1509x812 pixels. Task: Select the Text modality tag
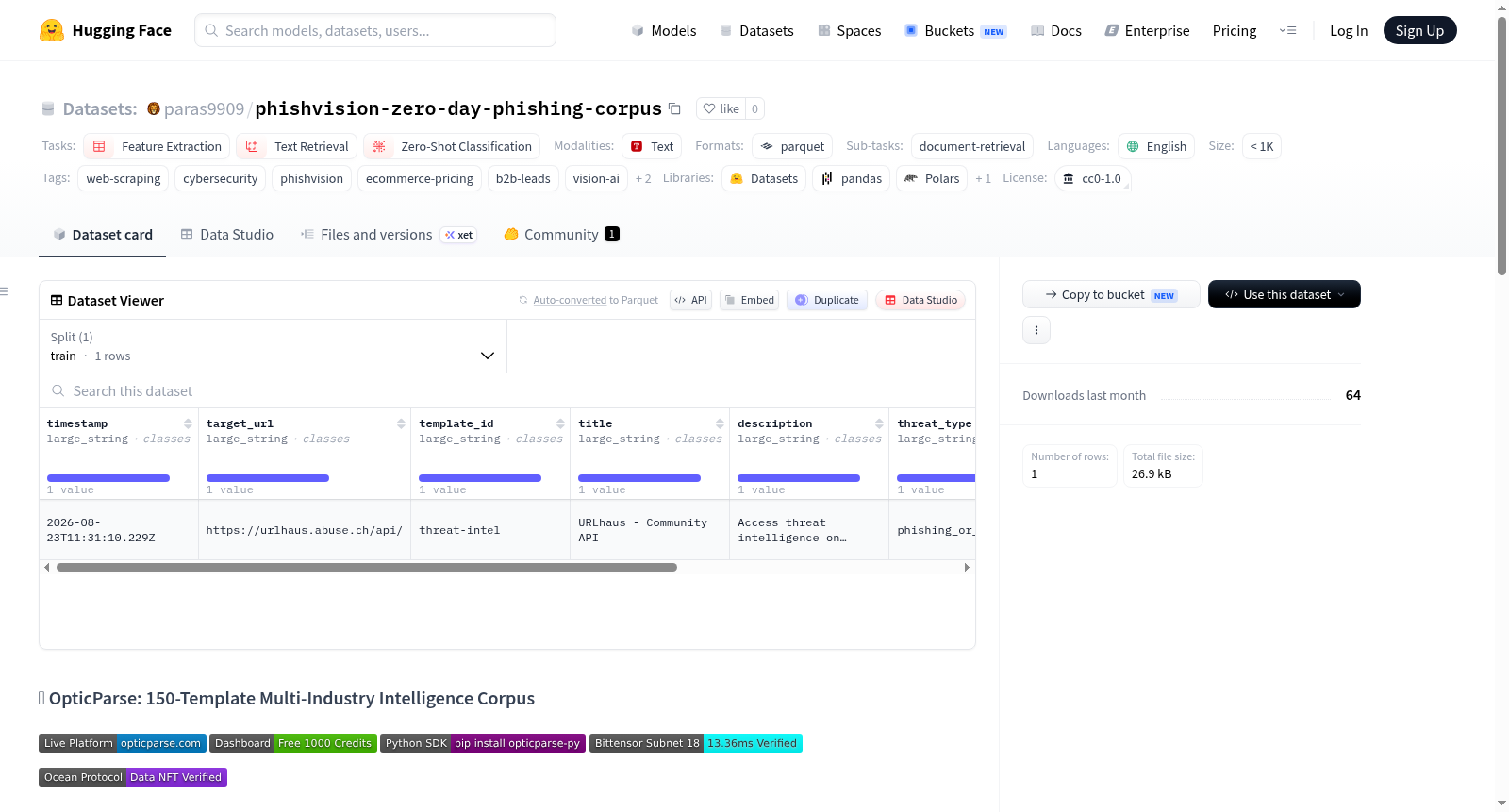652,146
